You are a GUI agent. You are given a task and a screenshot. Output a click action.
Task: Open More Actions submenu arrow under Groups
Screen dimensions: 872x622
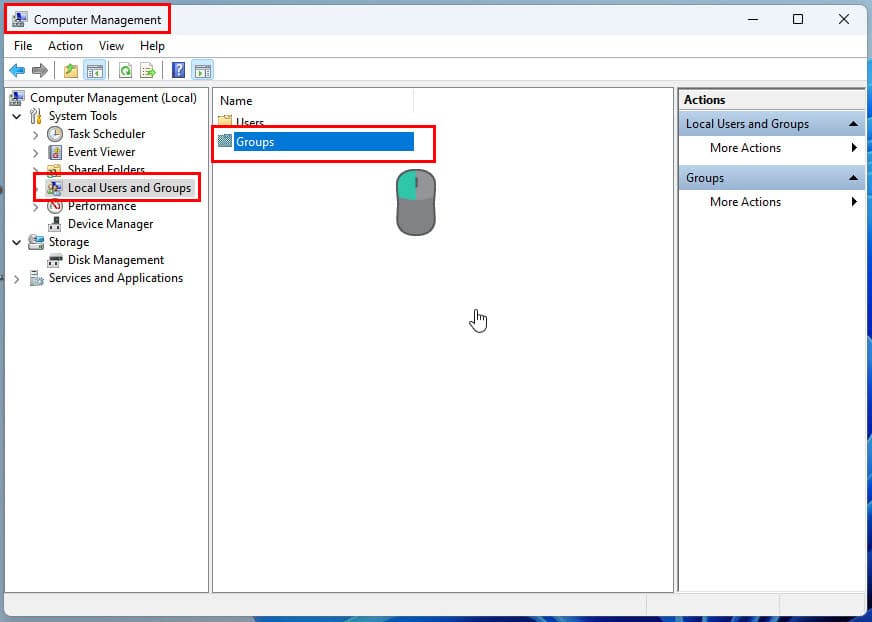(x=854, y=201)
